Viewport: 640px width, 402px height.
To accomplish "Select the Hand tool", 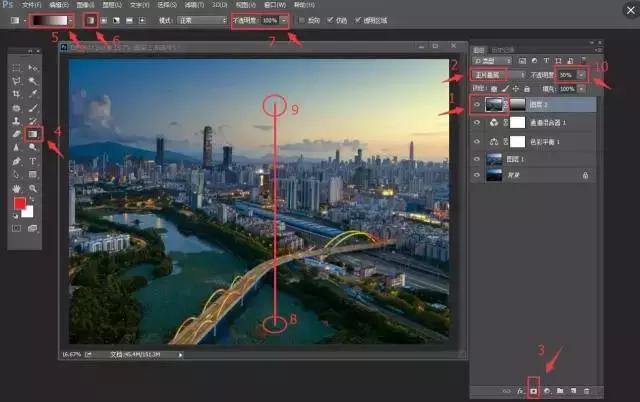I will pos(18,188).
